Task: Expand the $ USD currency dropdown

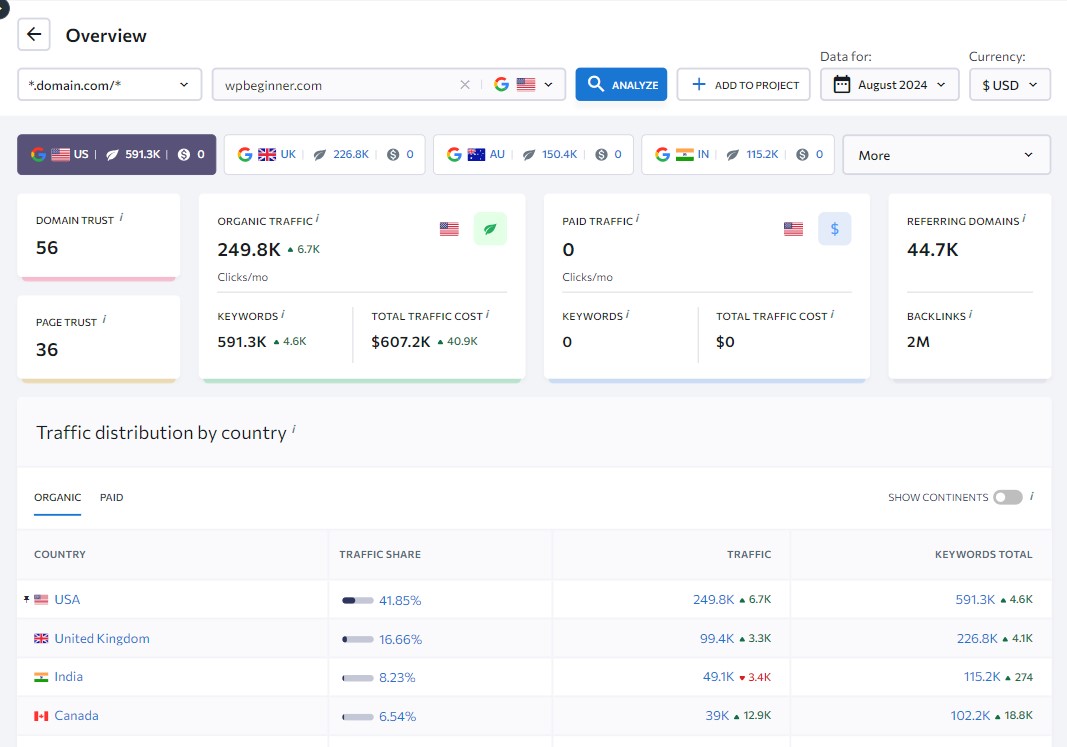Action: [1010, 85]
